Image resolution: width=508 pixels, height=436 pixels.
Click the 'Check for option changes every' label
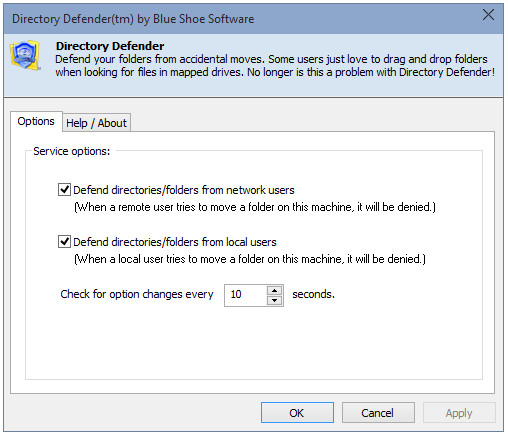click(x=137, y=294)
